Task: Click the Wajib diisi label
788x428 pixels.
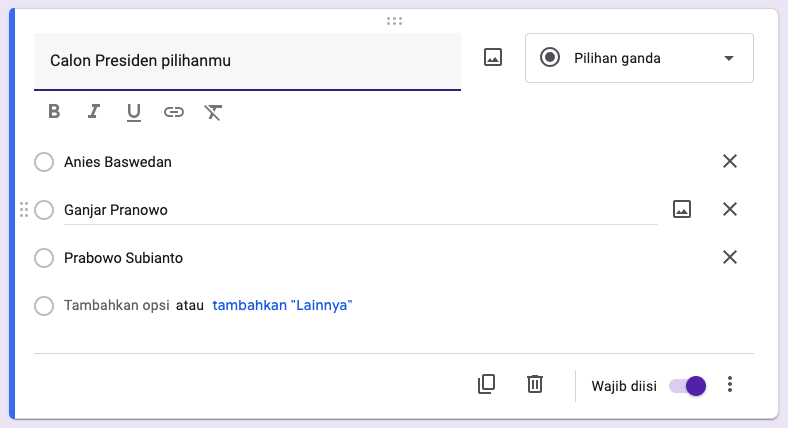Action: click(x=624, y=386)
